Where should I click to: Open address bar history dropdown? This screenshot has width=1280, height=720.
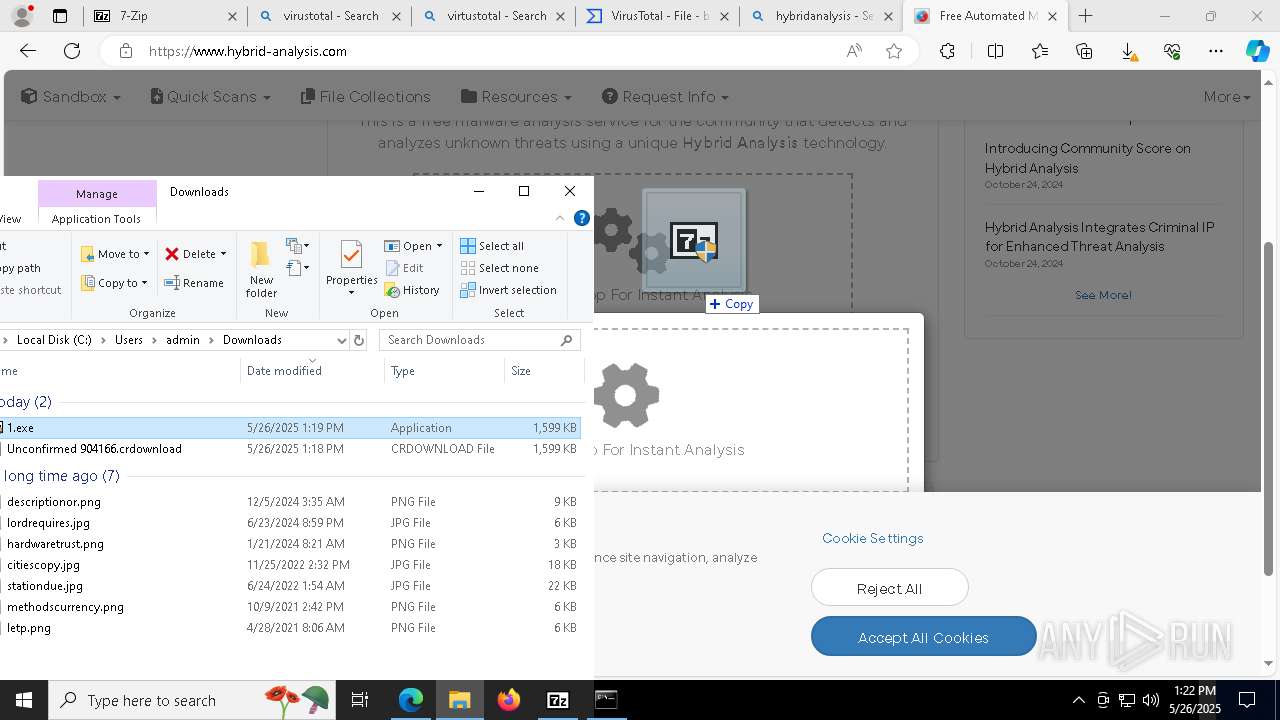point(341,340)
